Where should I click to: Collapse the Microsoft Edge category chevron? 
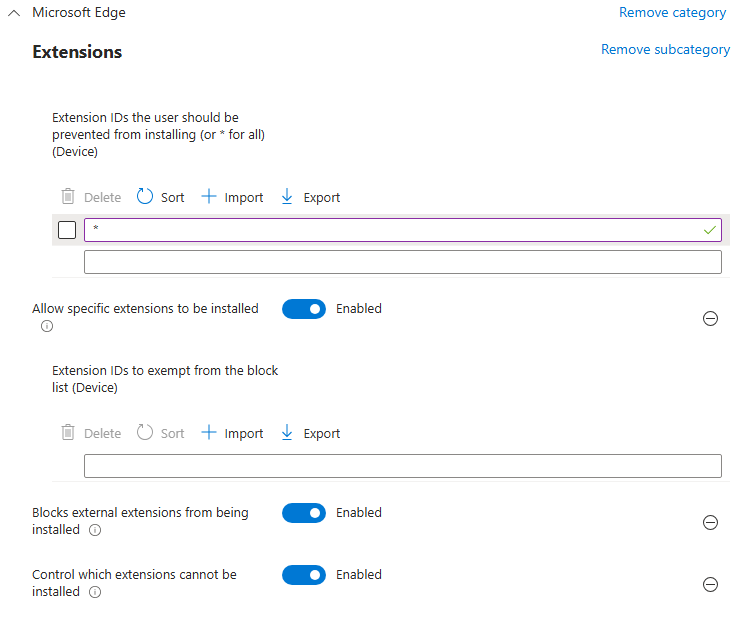pyautogui.click(x=14, y=13)
